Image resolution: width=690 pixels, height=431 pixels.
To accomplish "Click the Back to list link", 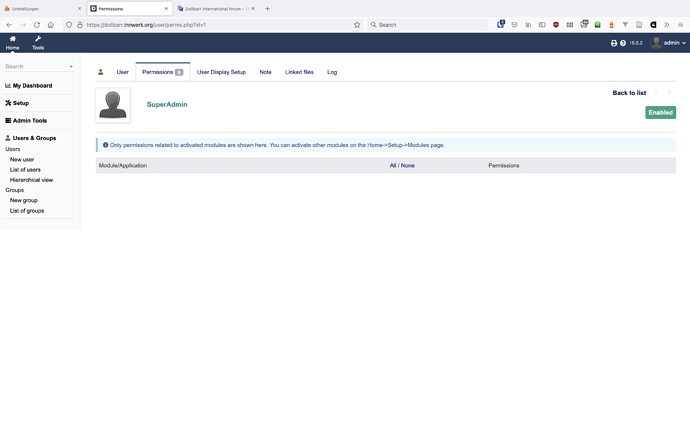I will coord(629,93).
